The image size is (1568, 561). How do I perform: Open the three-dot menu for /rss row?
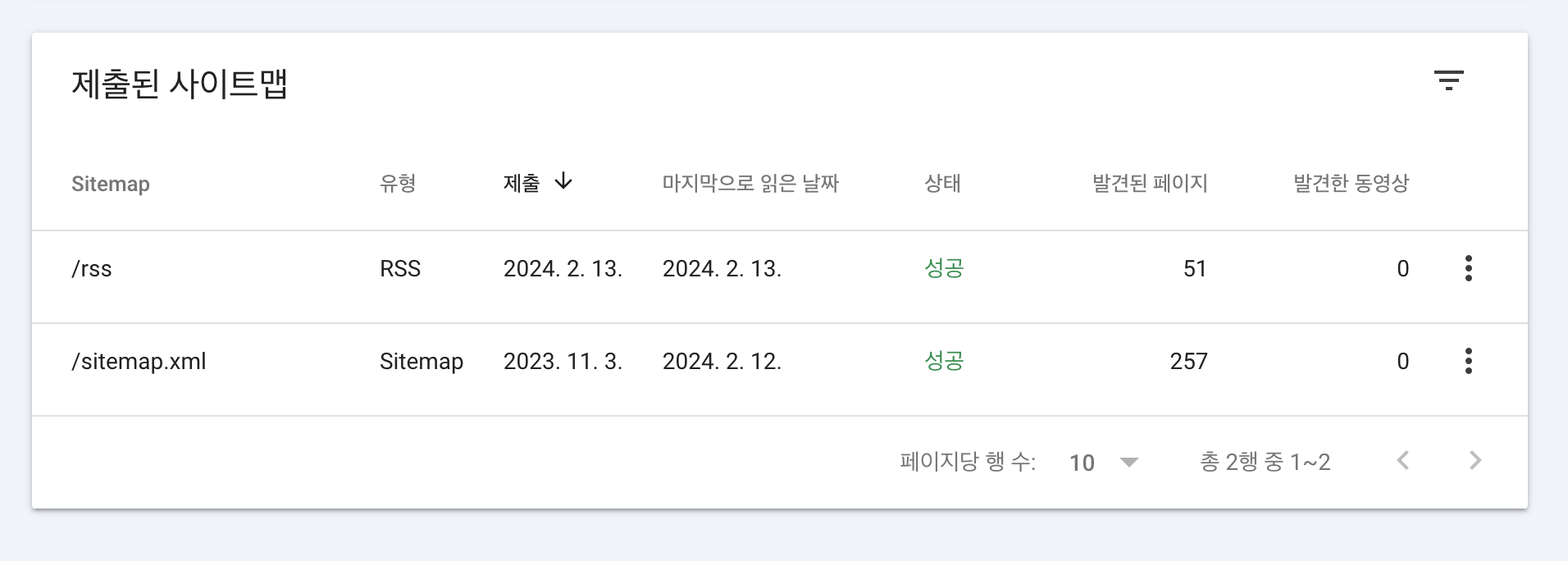pyautogui.click(x=1469, y=268)
